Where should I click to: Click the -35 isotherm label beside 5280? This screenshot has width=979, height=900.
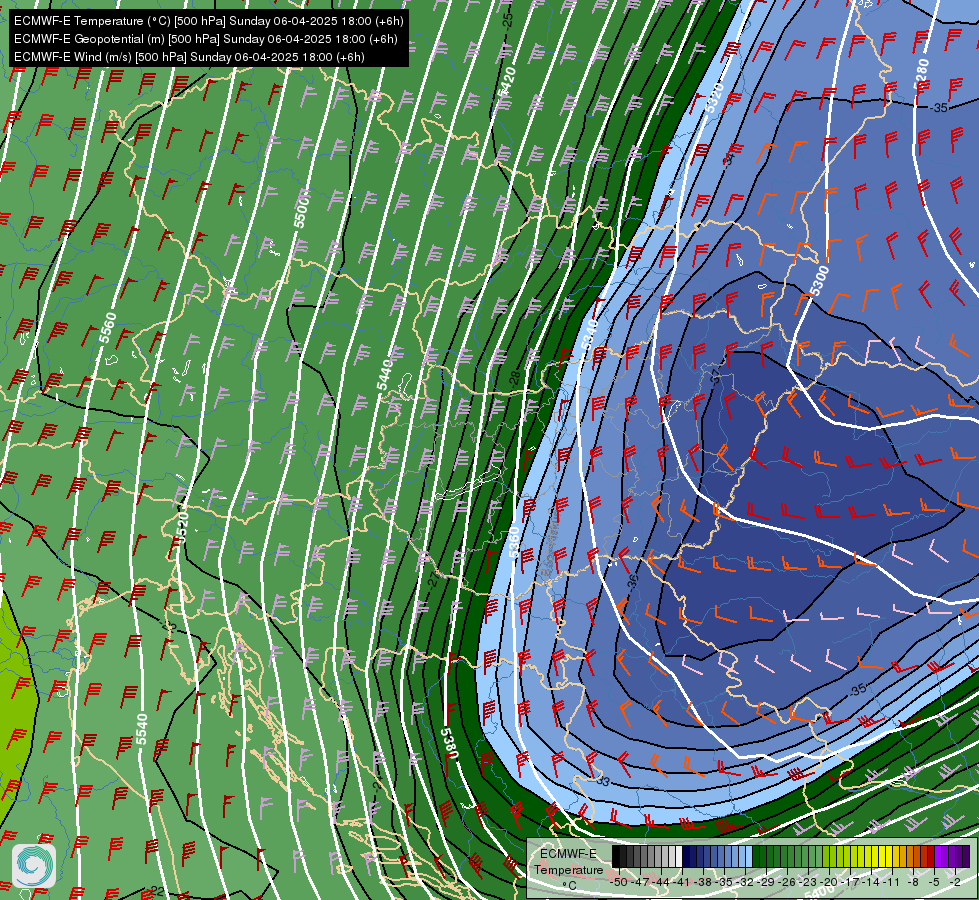(x=938, y=107)
